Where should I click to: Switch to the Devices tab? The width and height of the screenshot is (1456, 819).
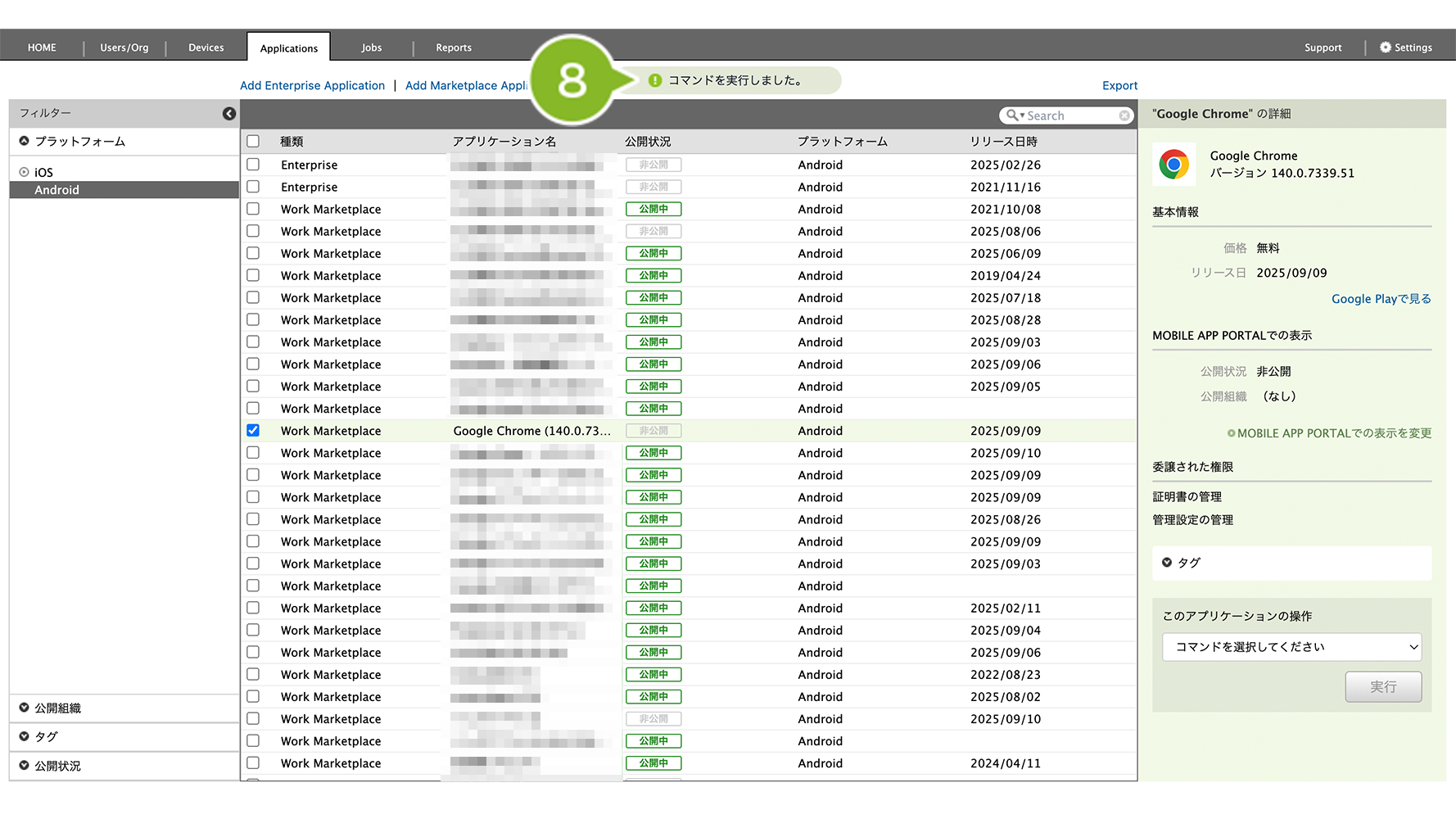pyautogui.click(x=206, y=48)
